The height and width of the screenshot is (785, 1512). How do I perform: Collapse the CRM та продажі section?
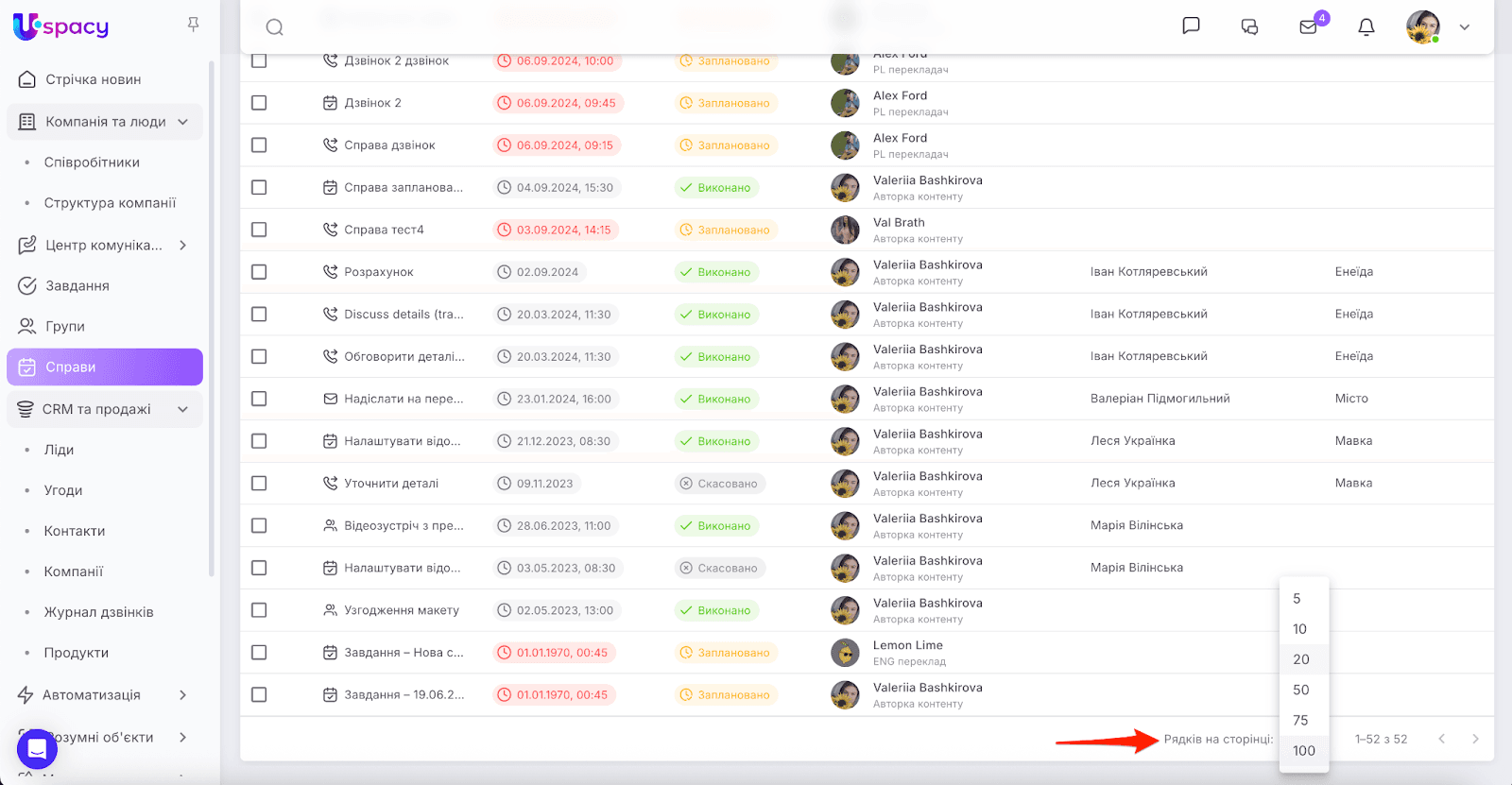tap(182, 409)
